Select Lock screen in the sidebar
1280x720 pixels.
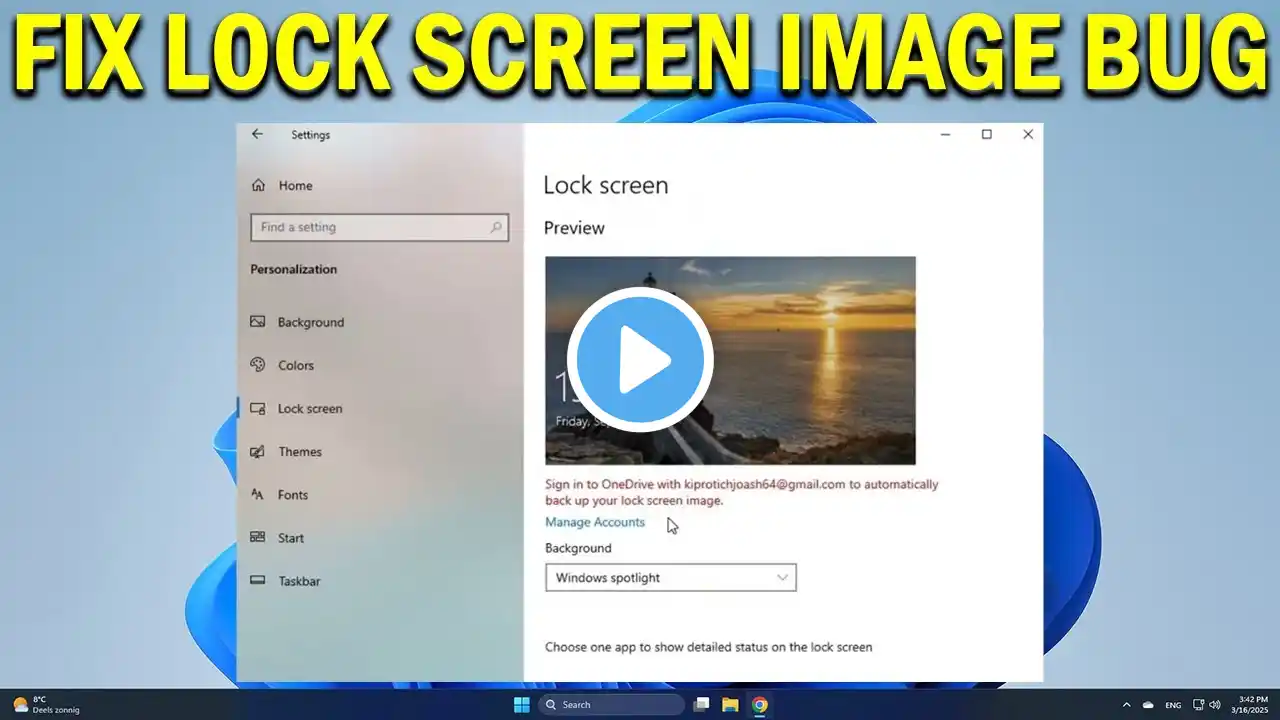click(x=296, y=408)
